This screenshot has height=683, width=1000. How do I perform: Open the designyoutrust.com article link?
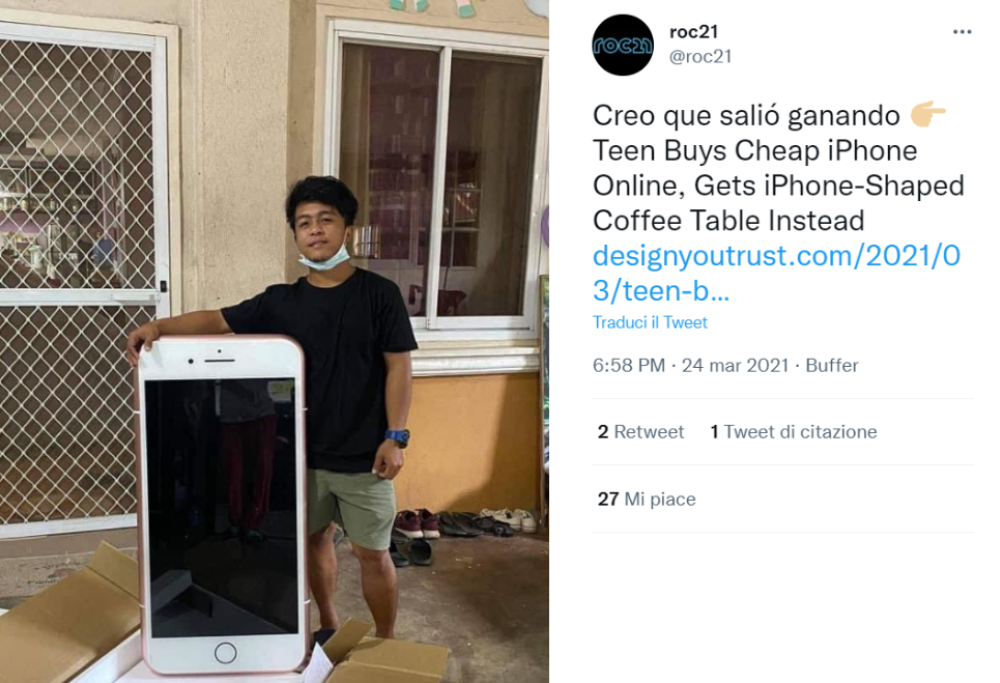tap(776, 273)
